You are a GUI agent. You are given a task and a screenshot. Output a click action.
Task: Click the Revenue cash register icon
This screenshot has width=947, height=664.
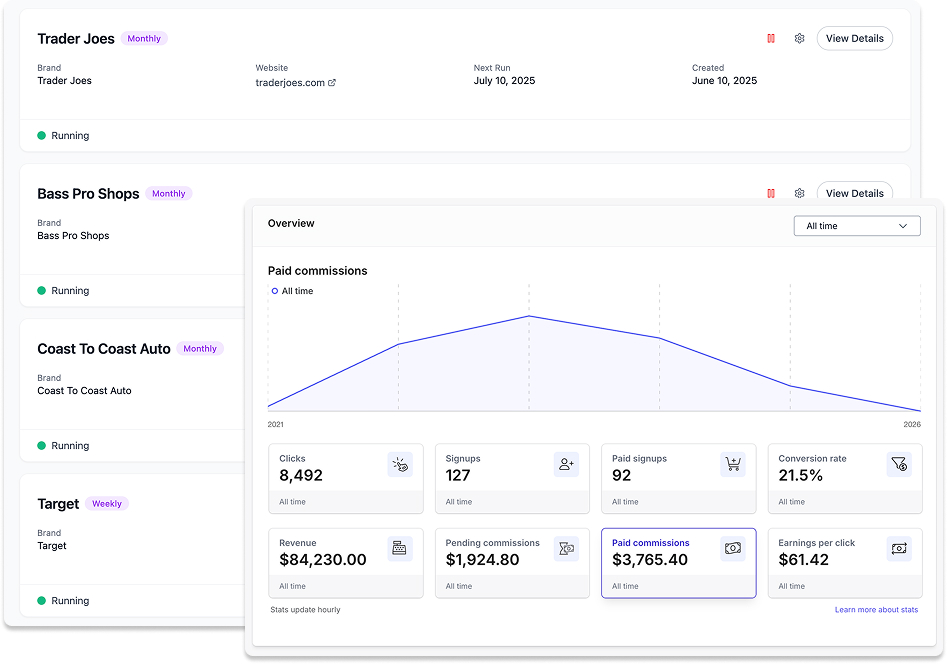[400, 549]
